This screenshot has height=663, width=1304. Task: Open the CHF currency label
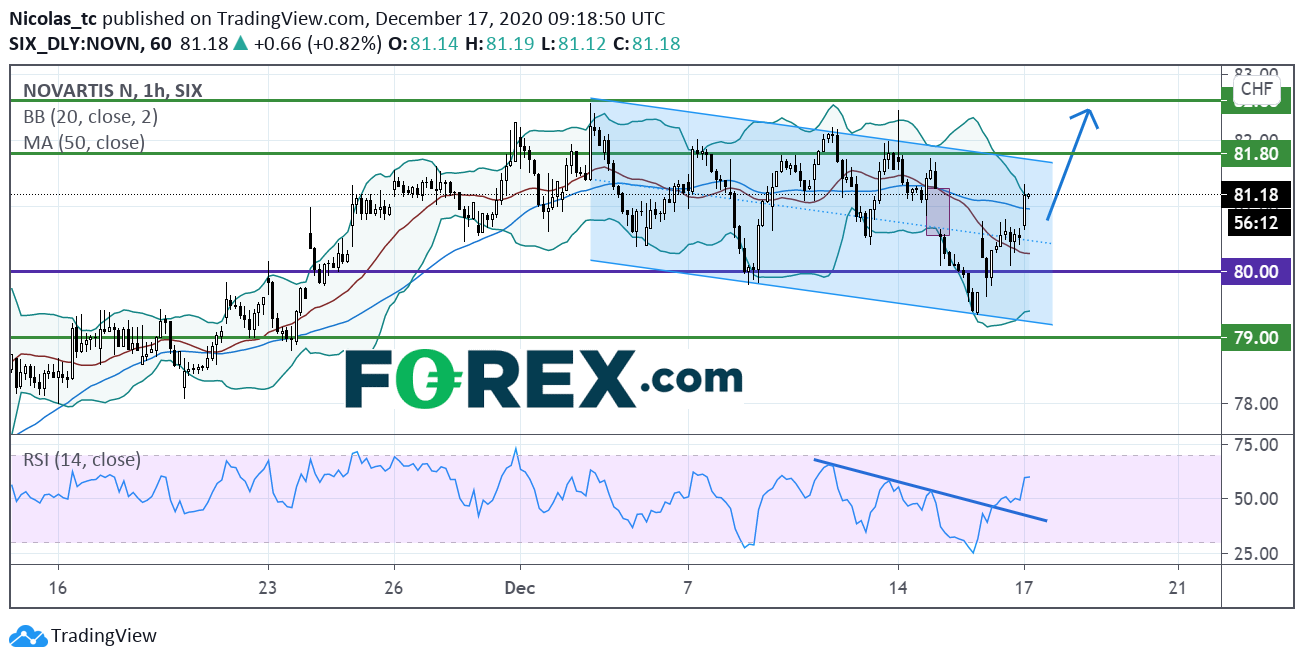click(1255, 90)
